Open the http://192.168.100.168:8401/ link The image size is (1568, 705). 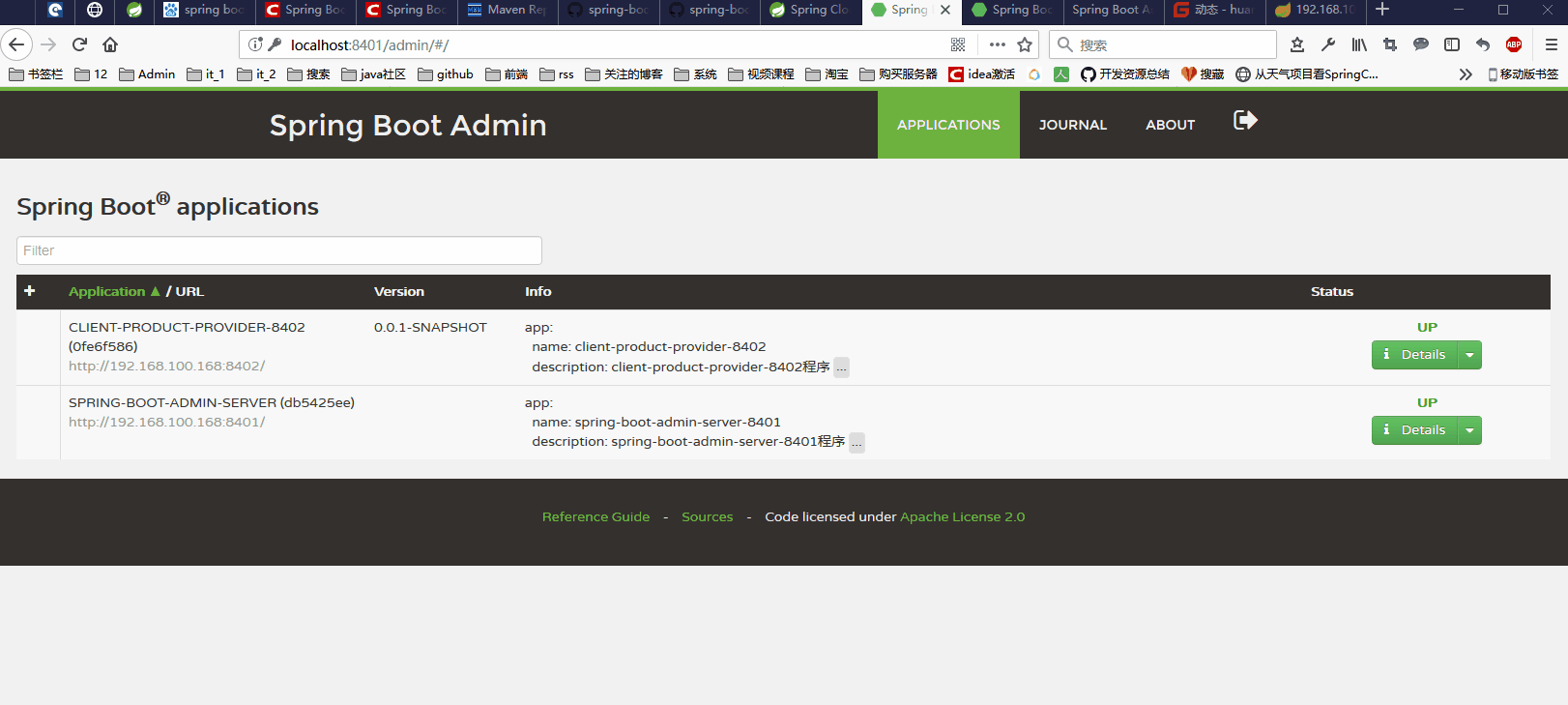click(x=166, y=423)
